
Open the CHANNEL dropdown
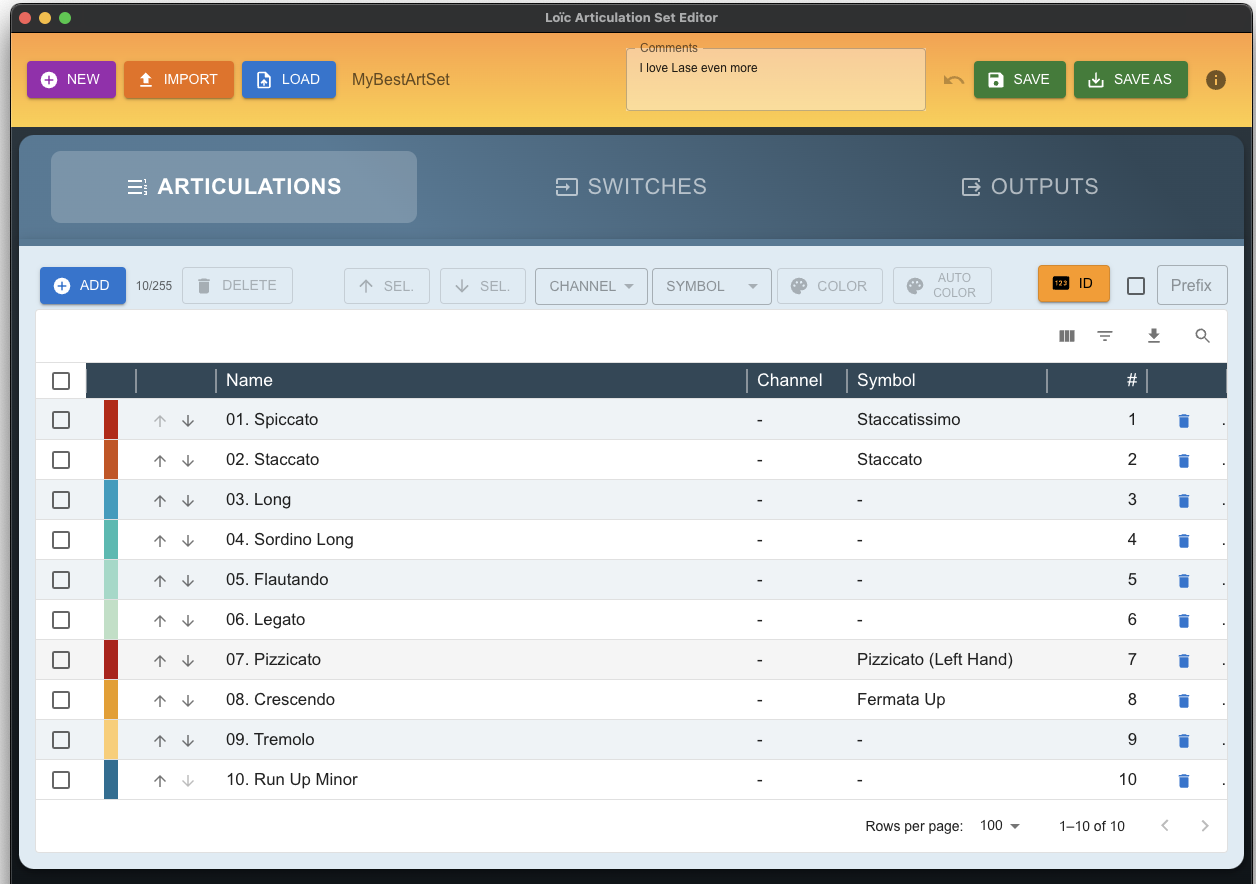tap(591, 286)
